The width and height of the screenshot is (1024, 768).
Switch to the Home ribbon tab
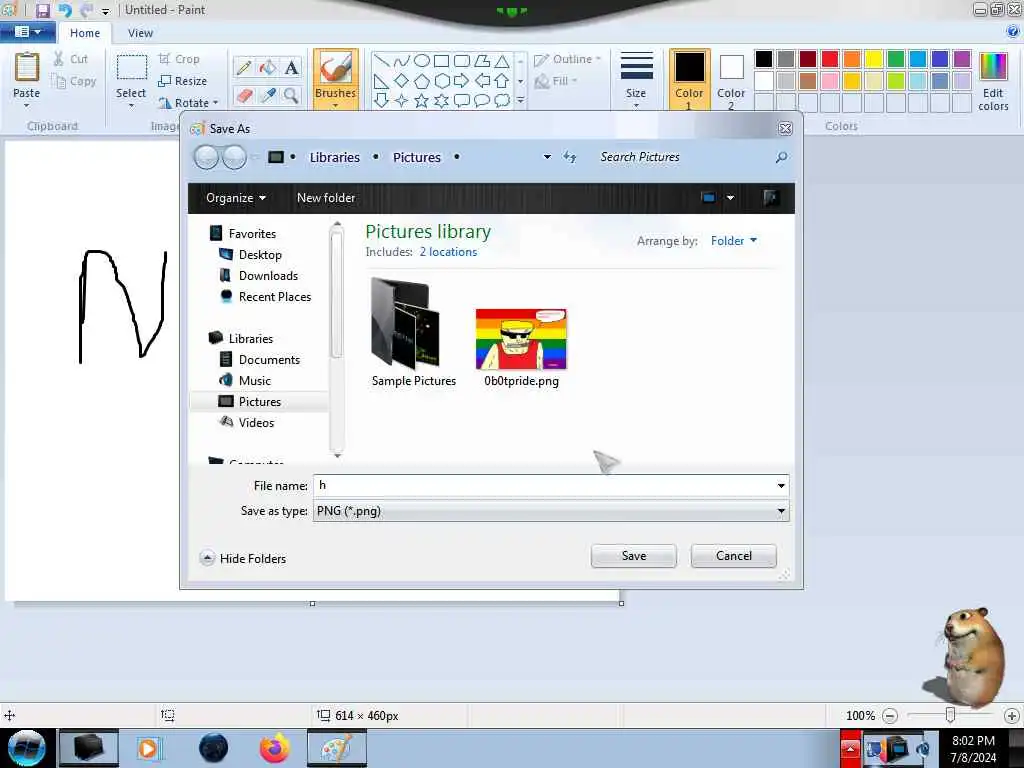click(x=85, y=33)
